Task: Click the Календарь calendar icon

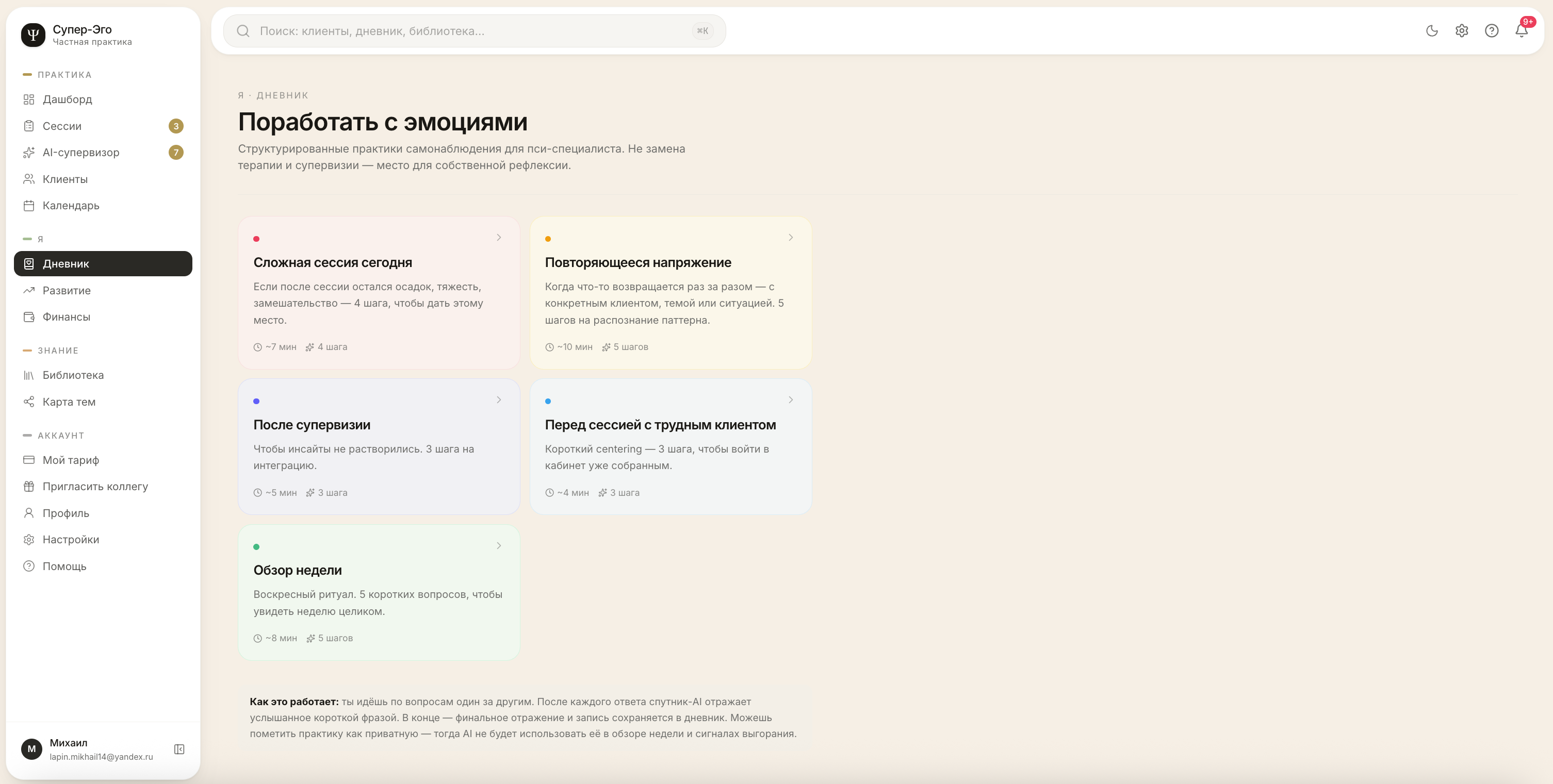Action: click(x=28, y=206)
